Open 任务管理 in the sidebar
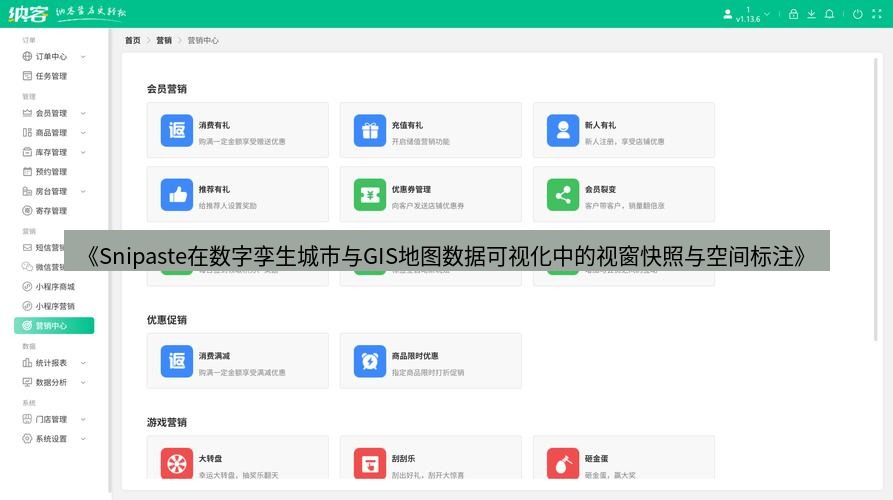The height and width of the screenshot is (500, 893). (54, 76)
